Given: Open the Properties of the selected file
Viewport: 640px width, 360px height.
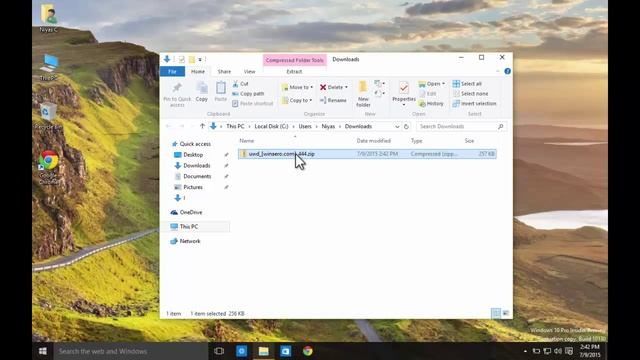Looking at the screenshot, I should [x=404, y=93].
